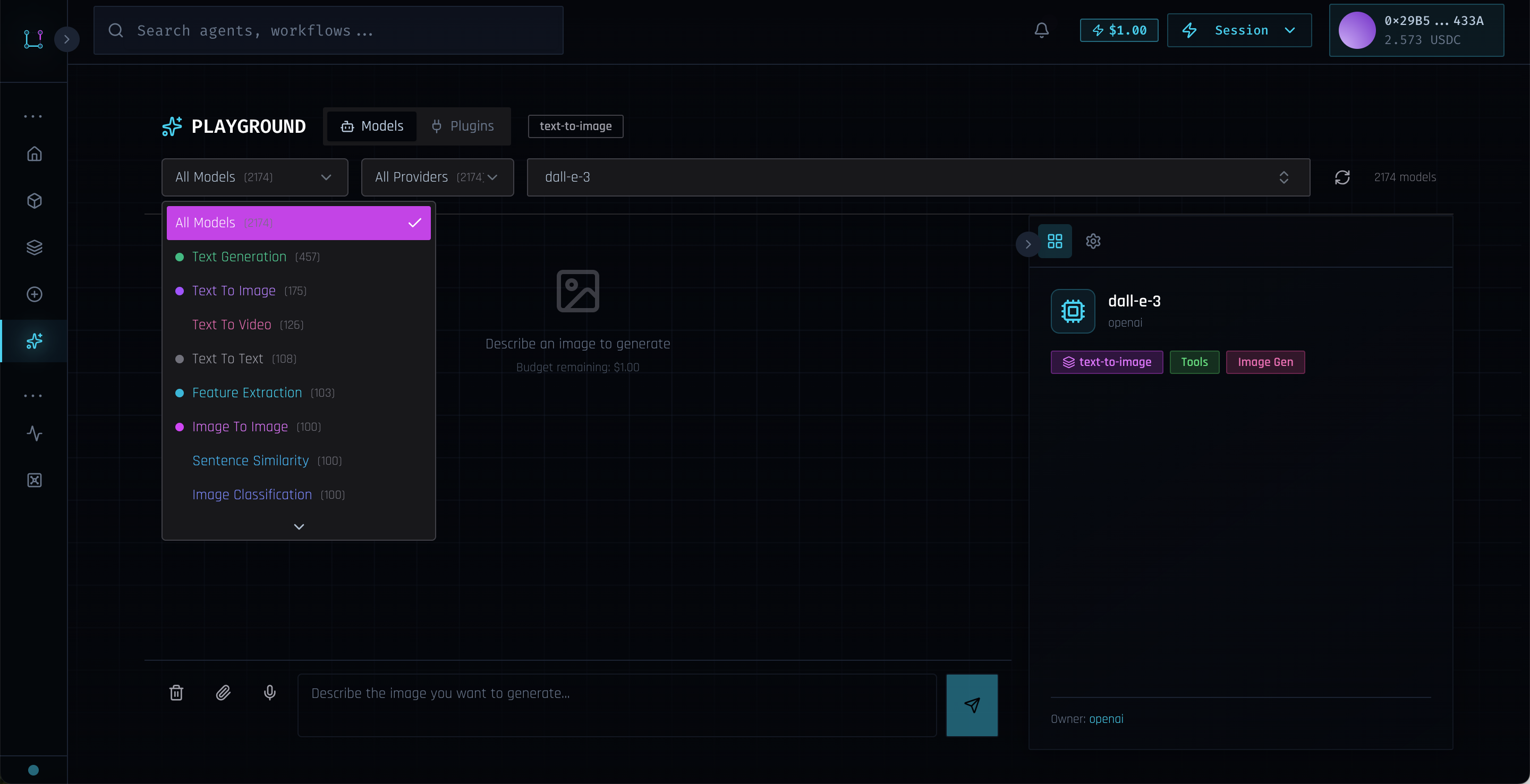Image resolution: width=1530 pixels, height=784 pixels.
Task: Choose Text To Image in the list
Action: pyautogui.click(x=234, y=291)
